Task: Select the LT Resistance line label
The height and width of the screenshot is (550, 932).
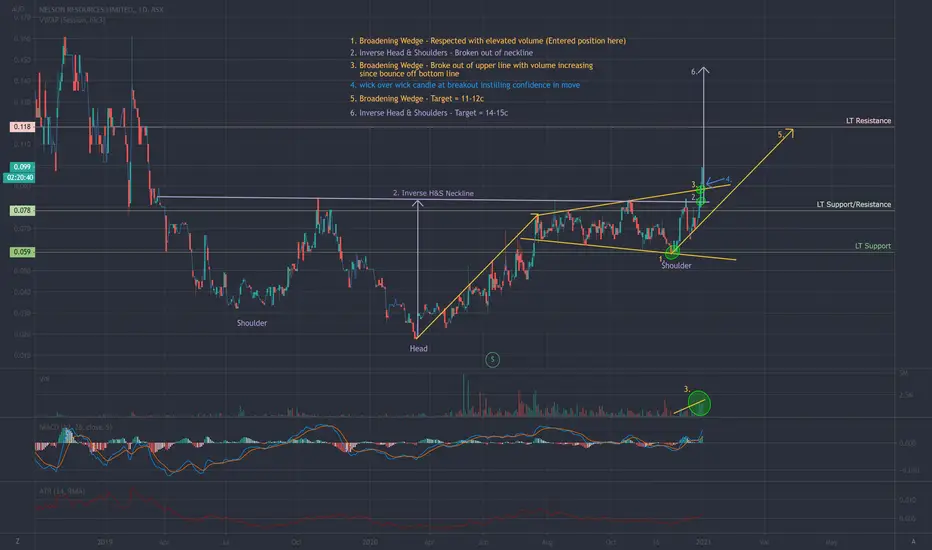Action: pos(868,121)
